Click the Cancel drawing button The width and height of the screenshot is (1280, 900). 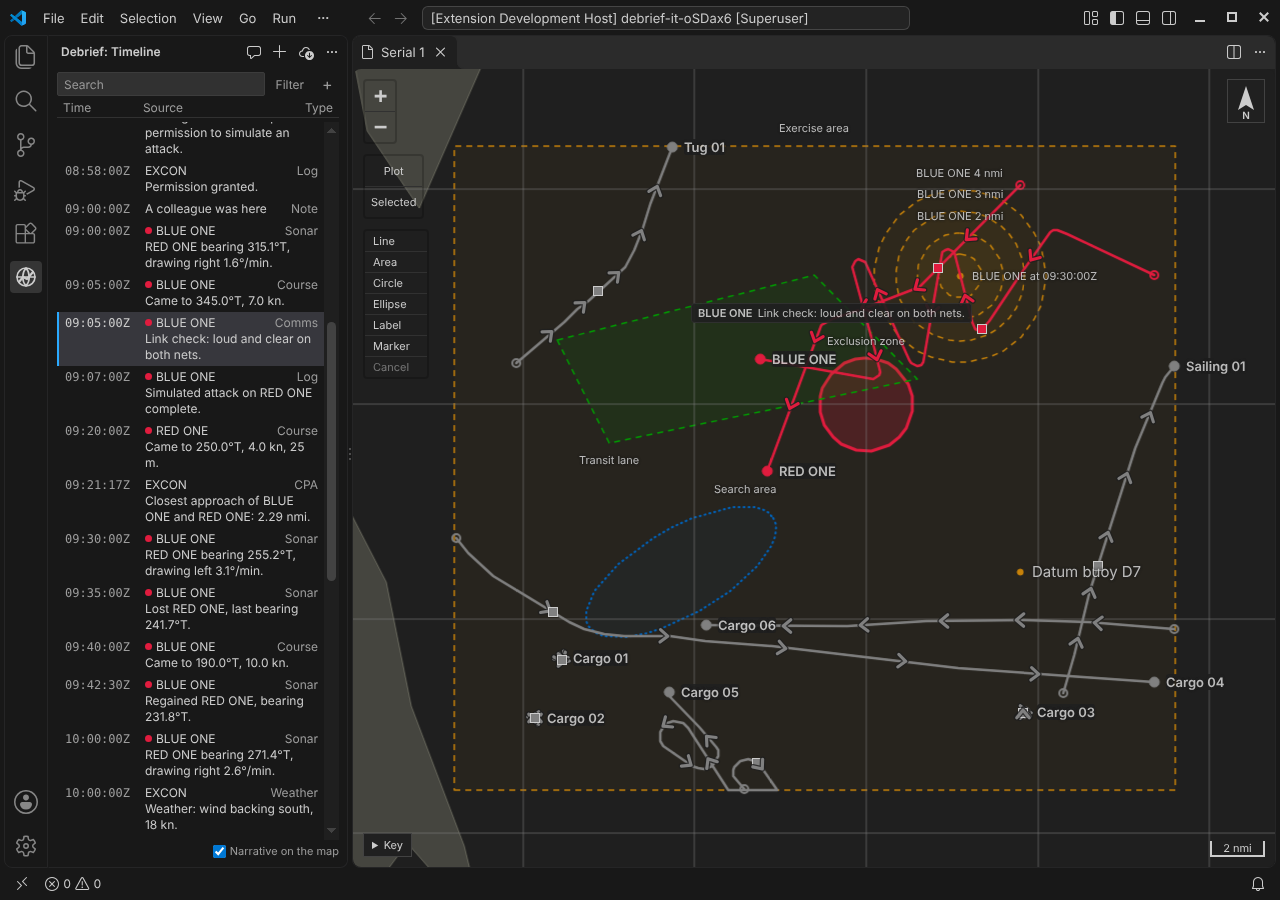[396, 367]
